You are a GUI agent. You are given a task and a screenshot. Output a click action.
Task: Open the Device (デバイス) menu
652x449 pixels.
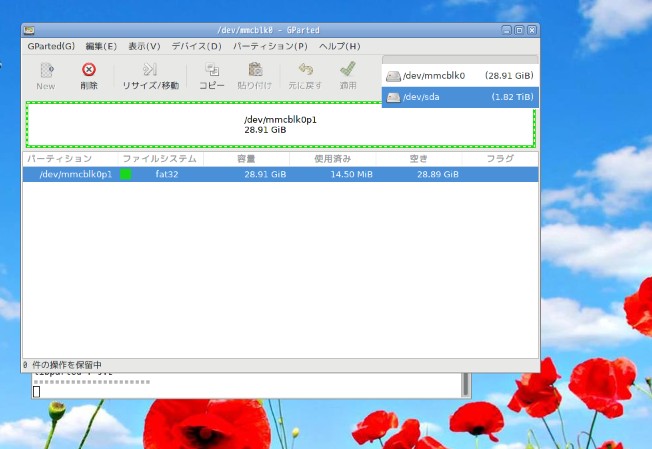(x=196, y=46)
